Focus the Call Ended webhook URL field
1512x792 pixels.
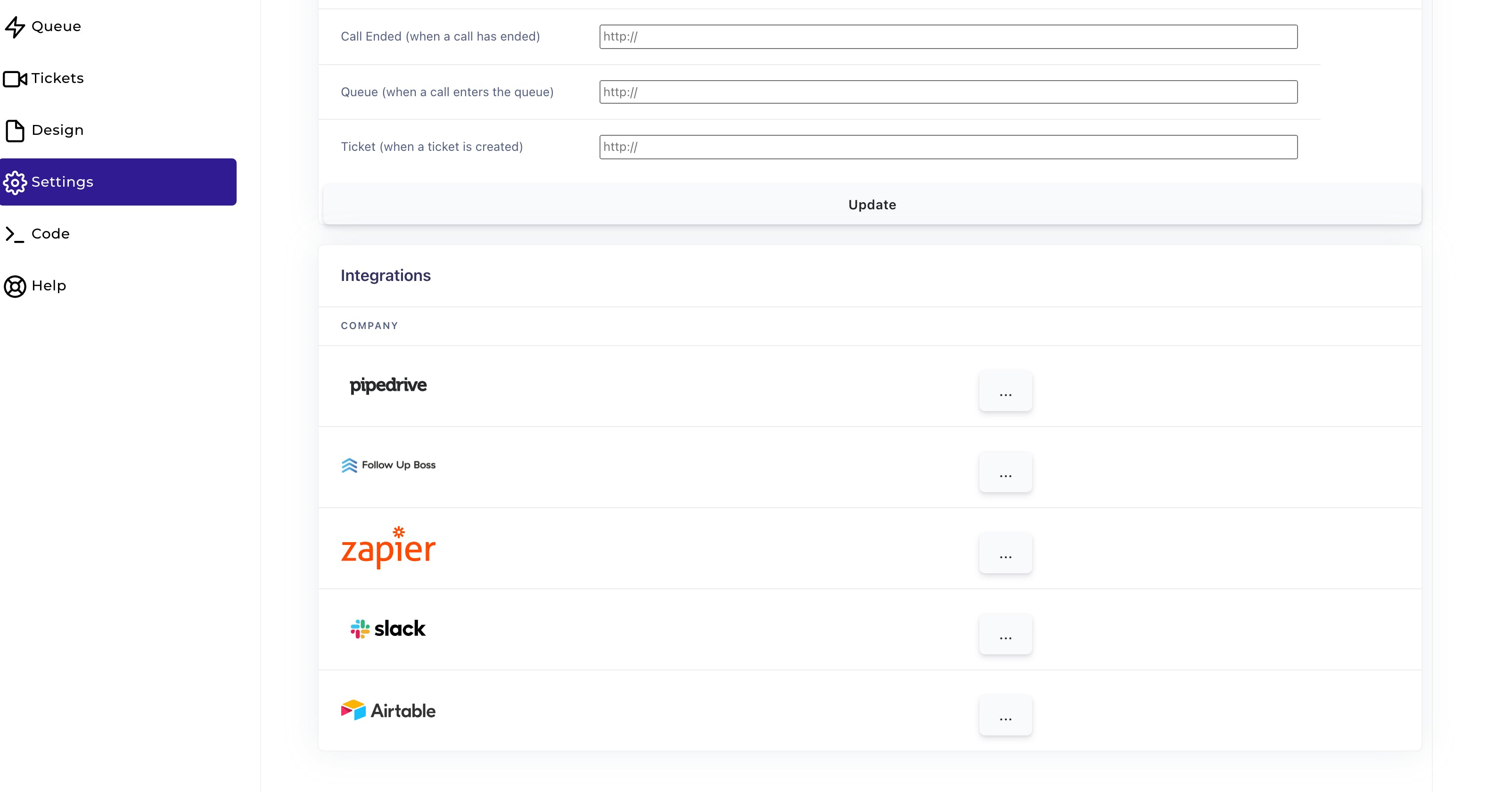coord(948,36)
